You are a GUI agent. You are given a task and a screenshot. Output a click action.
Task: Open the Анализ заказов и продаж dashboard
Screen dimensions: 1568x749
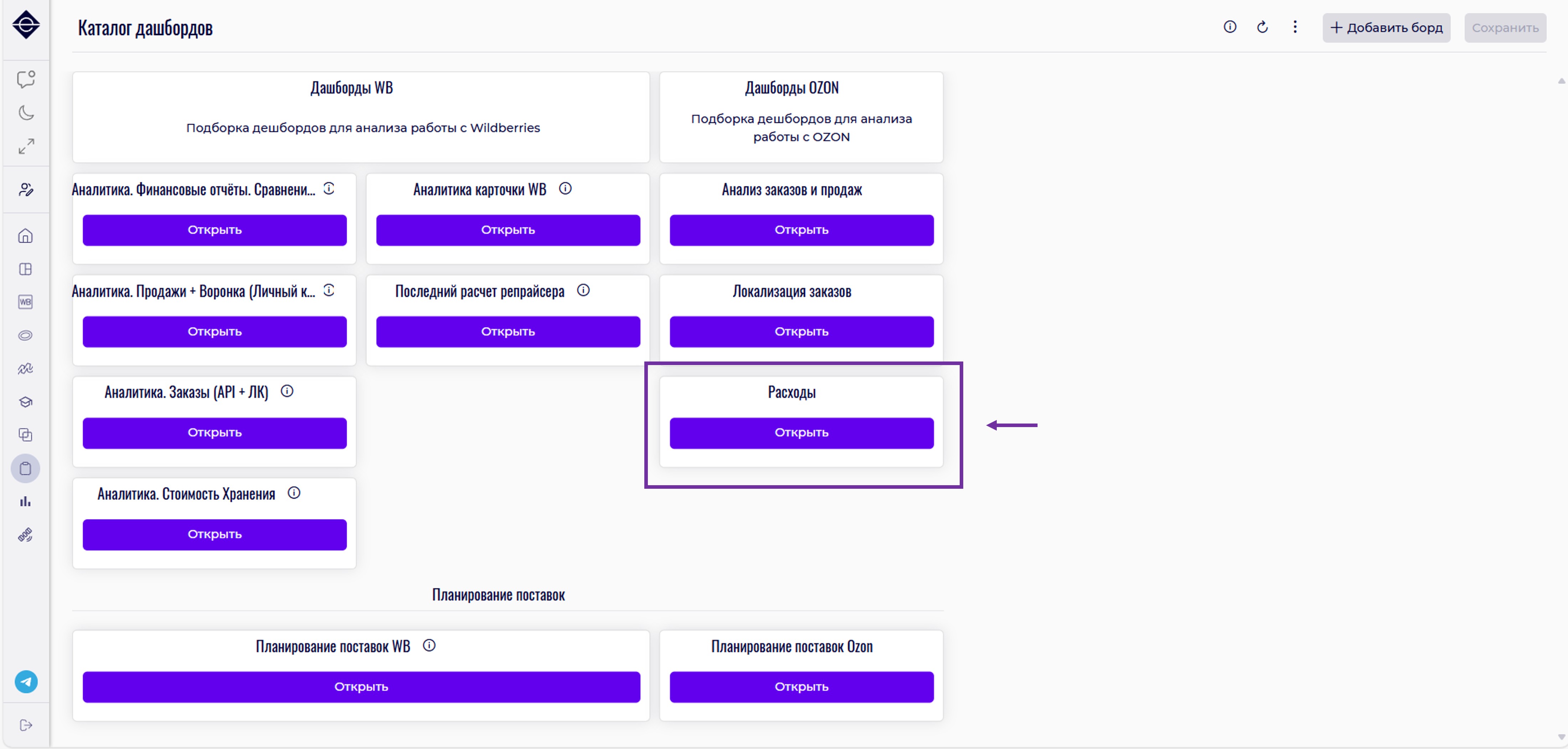pos(801,230)
